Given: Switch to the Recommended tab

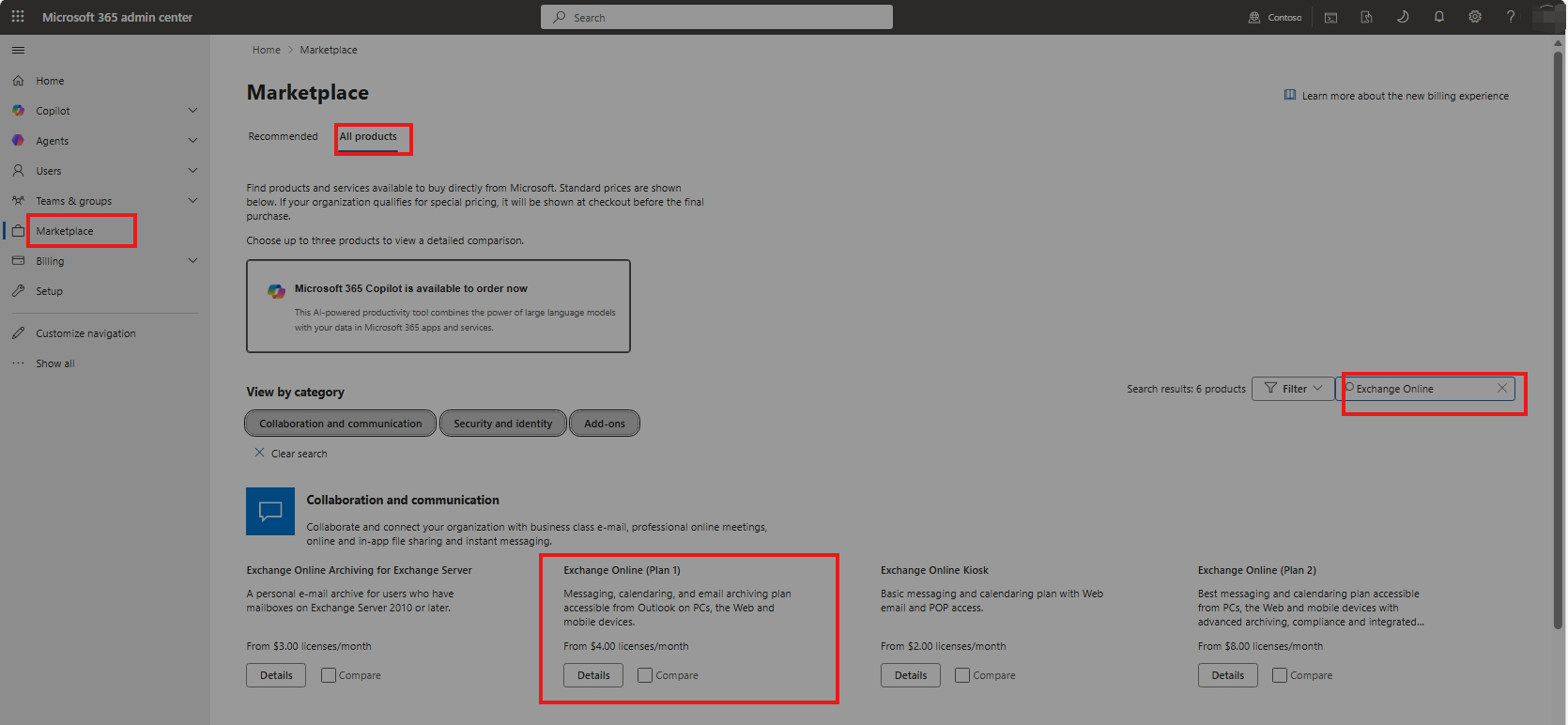Looking at the screenshot, I should click(x=283, y=137).
